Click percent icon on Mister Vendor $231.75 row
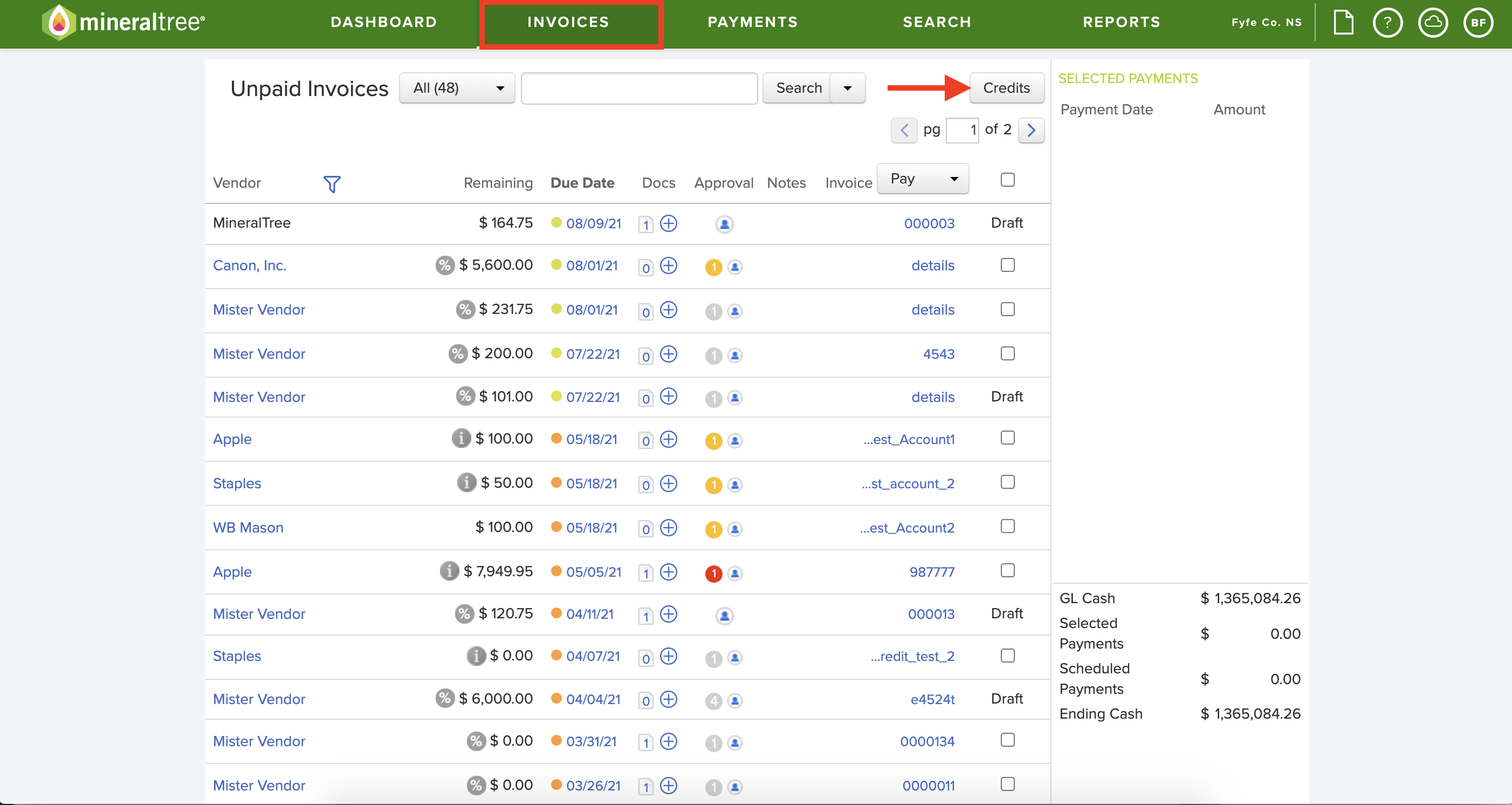This screenshot has height=805, width=1512. click(465, 309)
